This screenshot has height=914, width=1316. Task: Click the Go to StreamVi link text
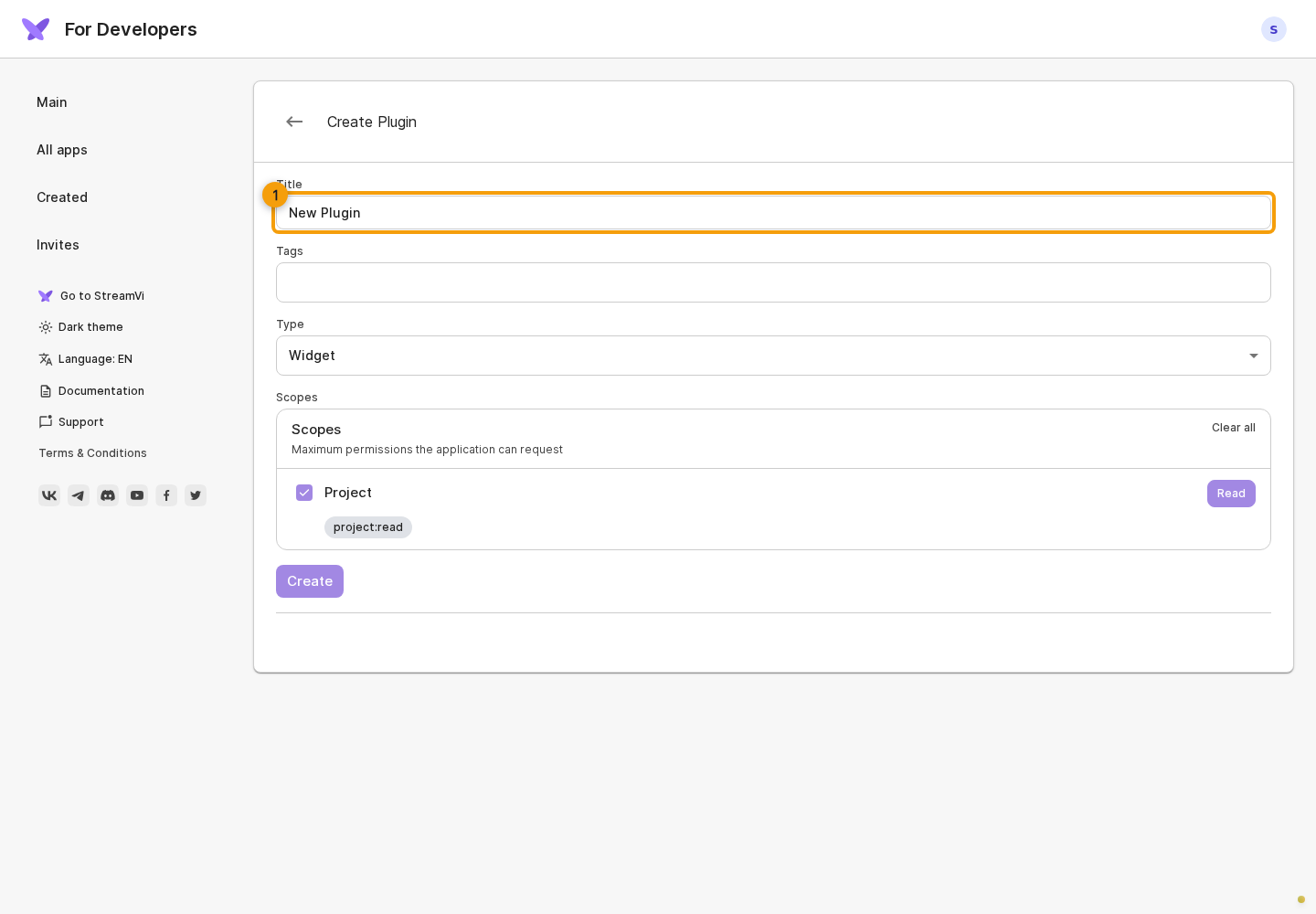click(x=102, y=296)
